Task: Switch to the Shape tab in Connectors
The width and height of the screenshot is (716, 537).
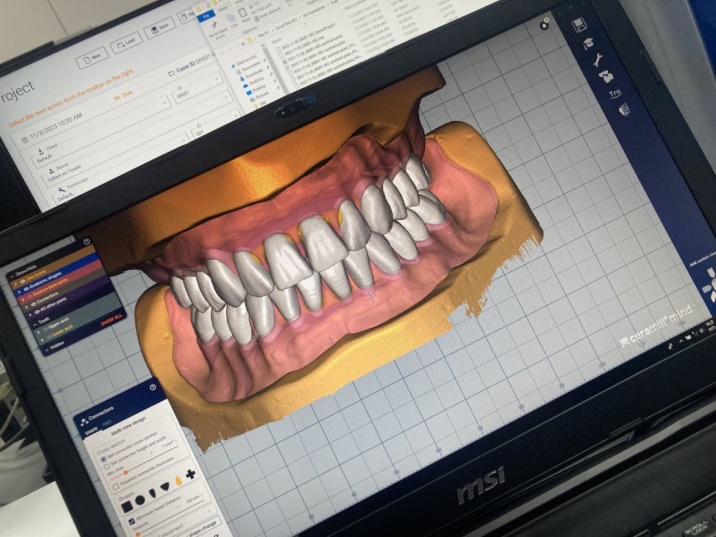Action: pos(90,432)
